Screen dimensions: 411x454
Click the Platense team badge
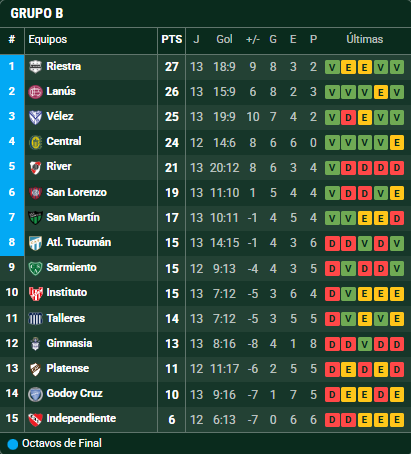tap(35, 369)
